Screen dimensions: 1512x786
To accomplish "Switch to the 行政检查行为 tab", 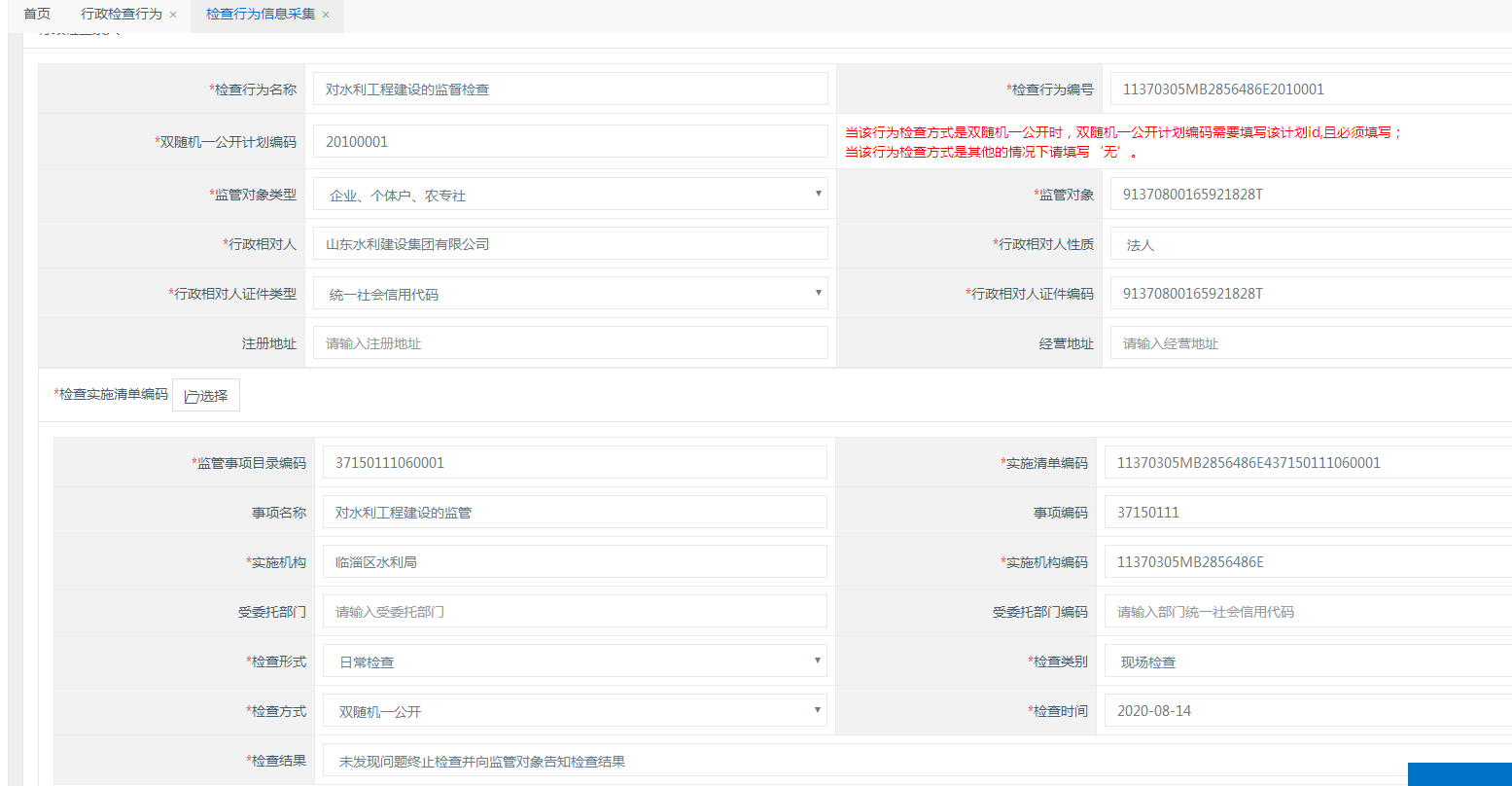I will [x=122, y=15].
